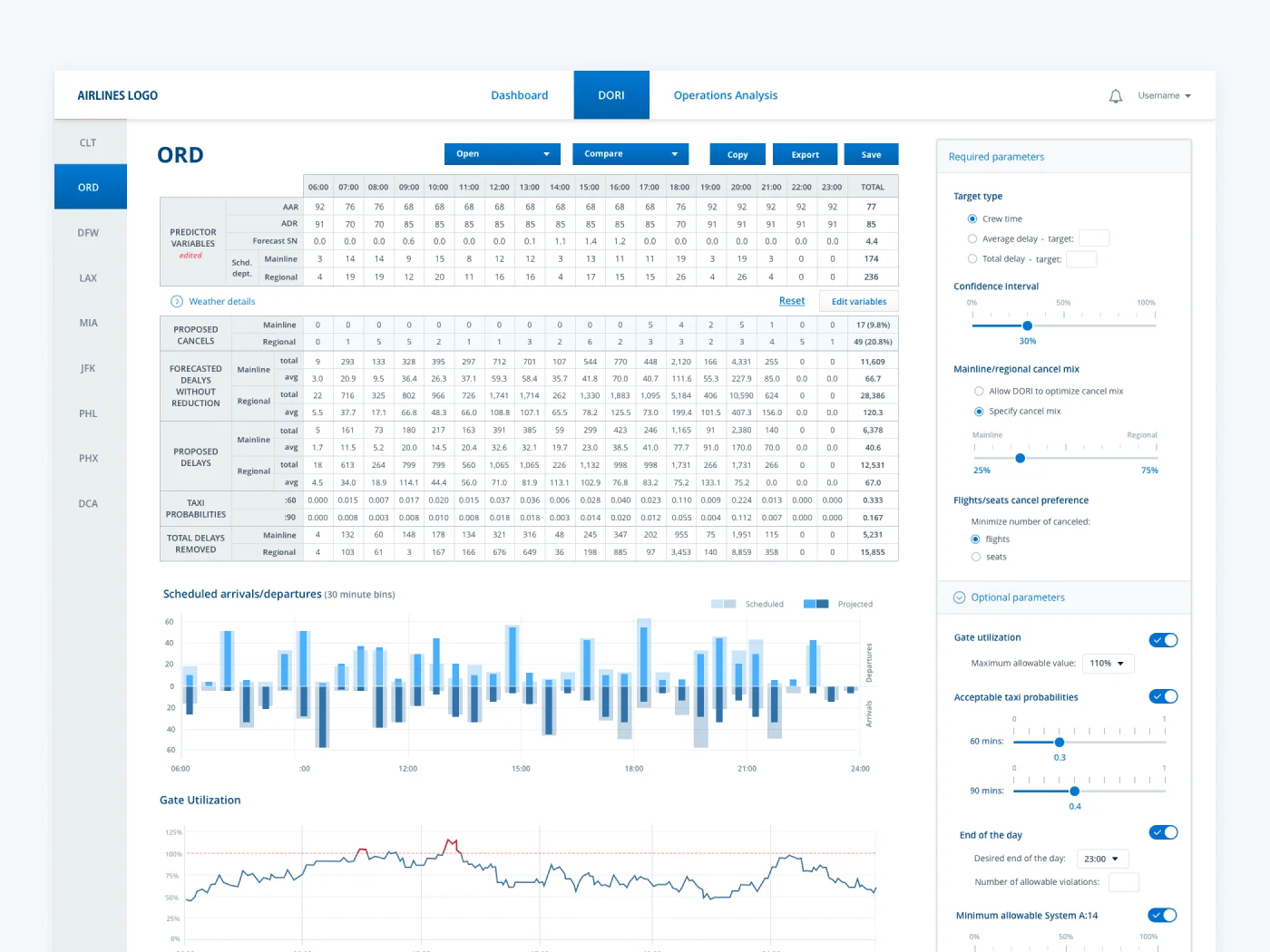Click the Reset link
The image size is (1270, 952).
tap(792, 301)
